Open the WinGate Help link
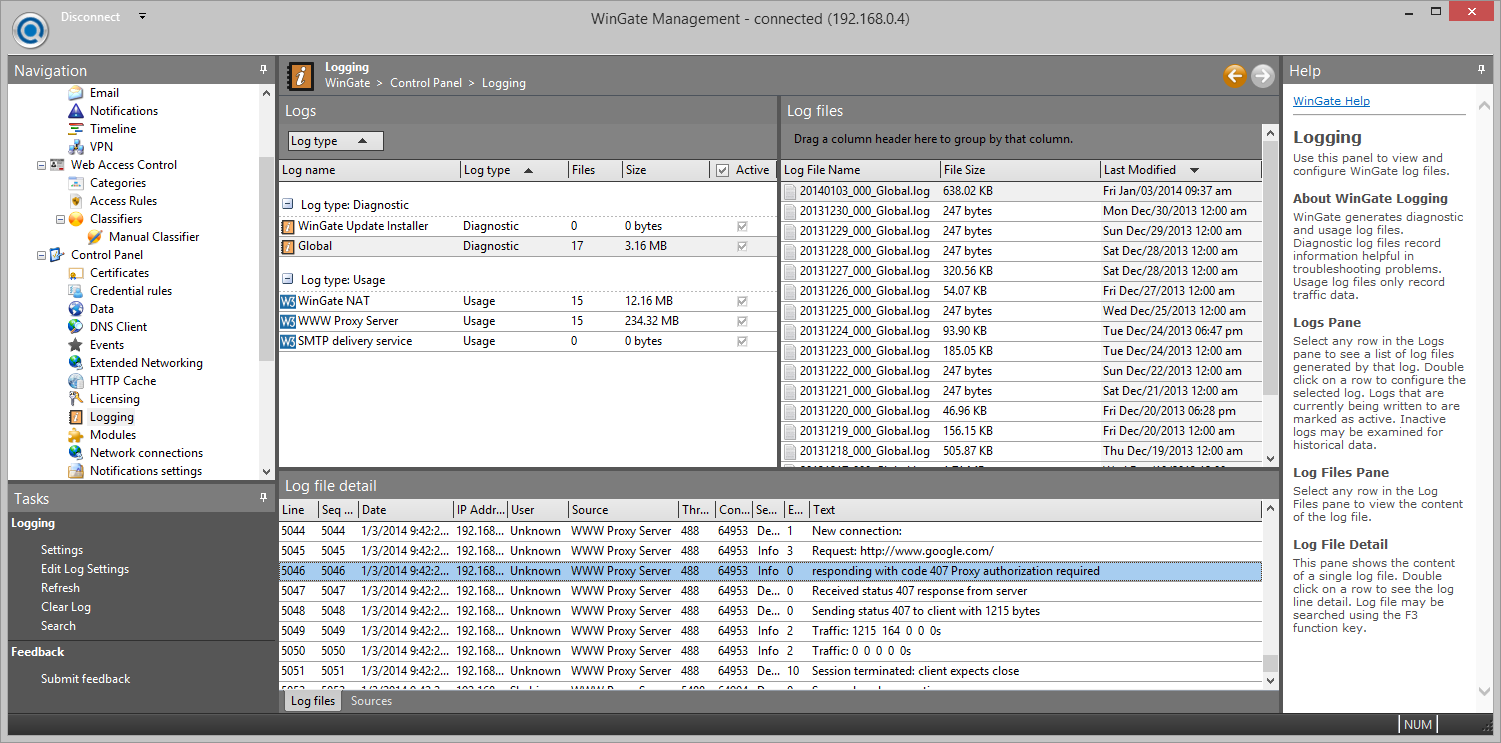This screenshot has width=1501, height=743. [x=1331, y=101]
